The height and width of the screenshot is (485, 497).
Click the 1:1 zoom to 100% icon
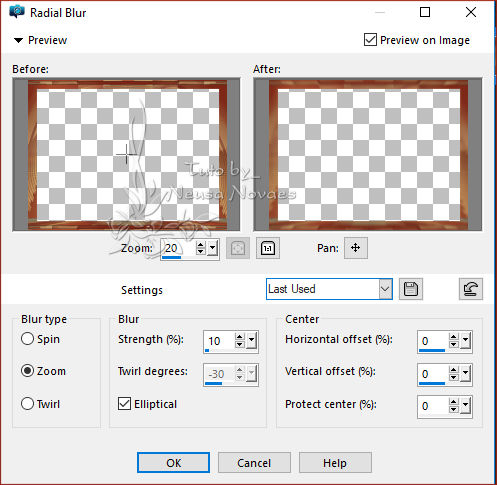tap(268, 248)
